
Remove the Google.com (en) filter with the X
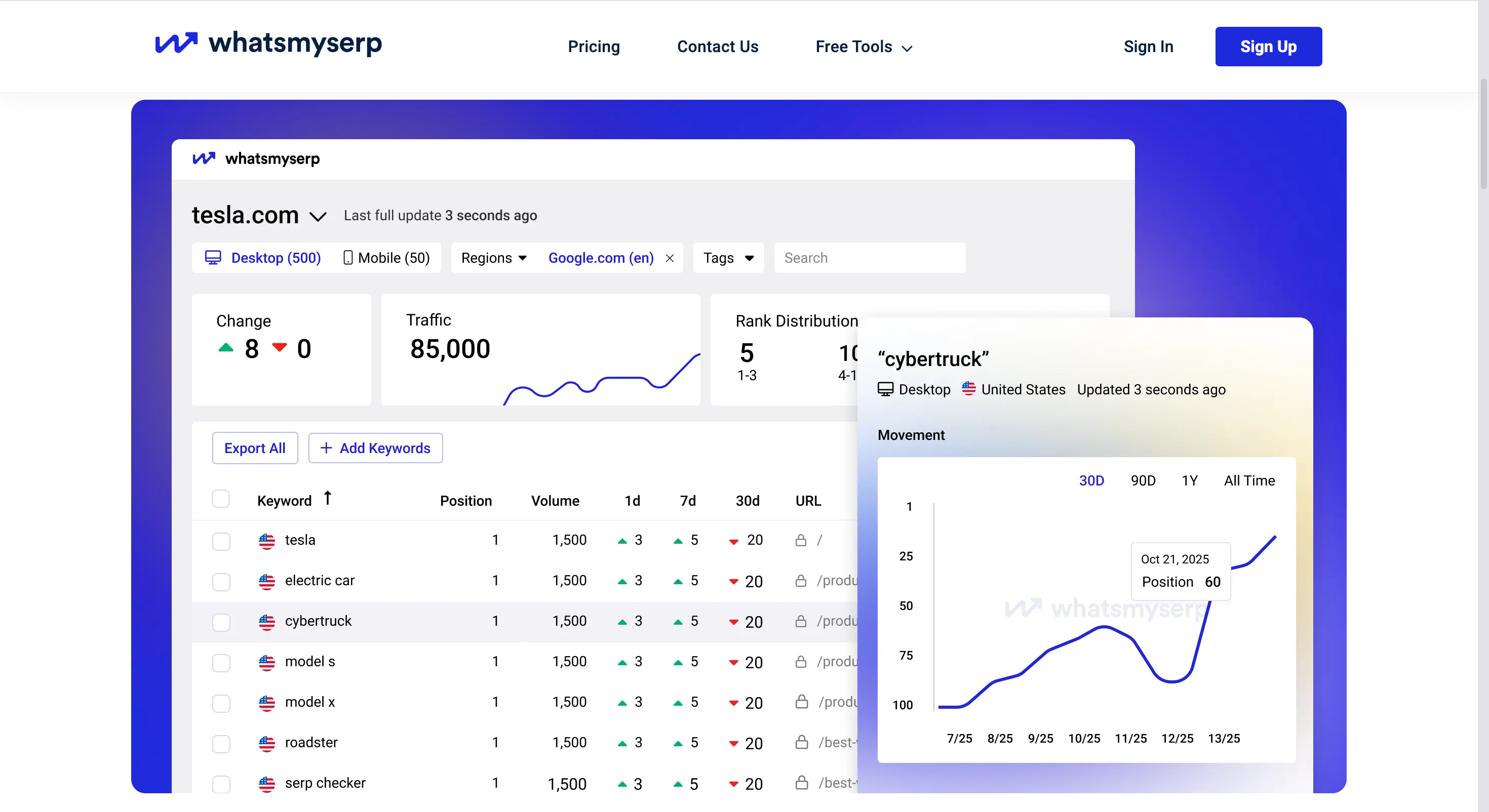670,258
